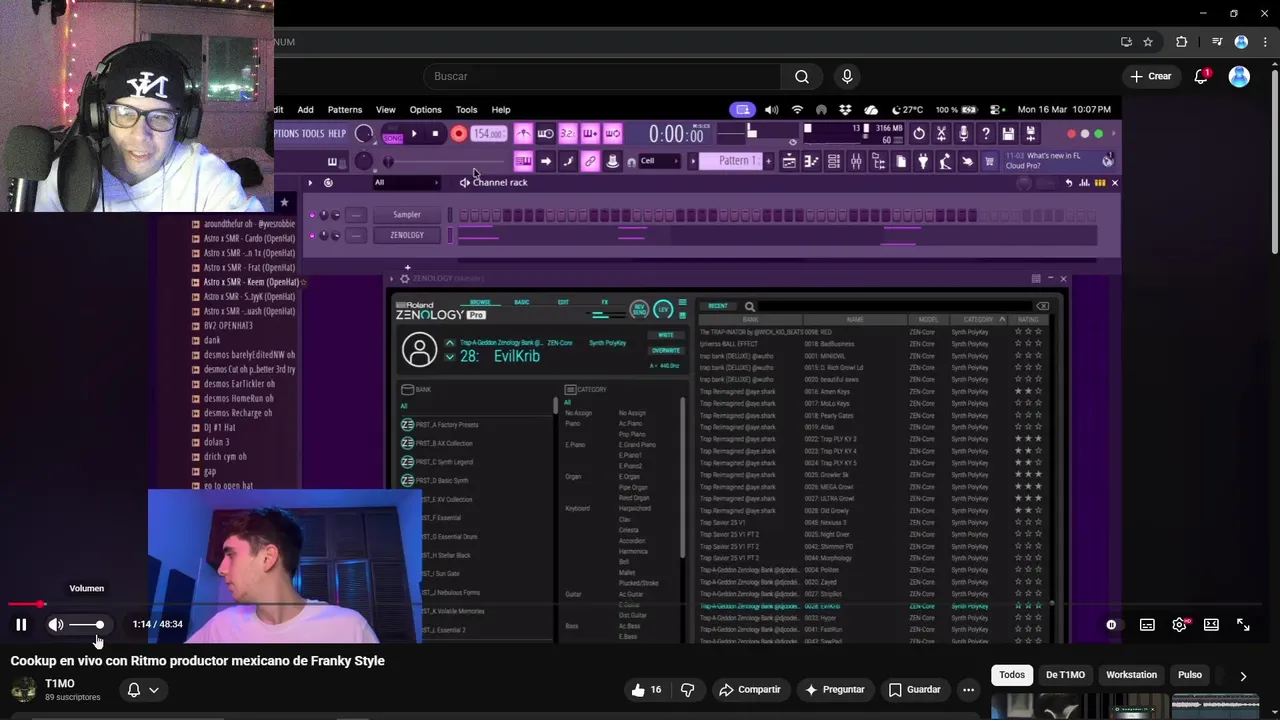The height and width of the screenshot is (720, 1280).
Task: Open the All channel filter dropdown
Action: pyautogui.click(x=405, y=183)
